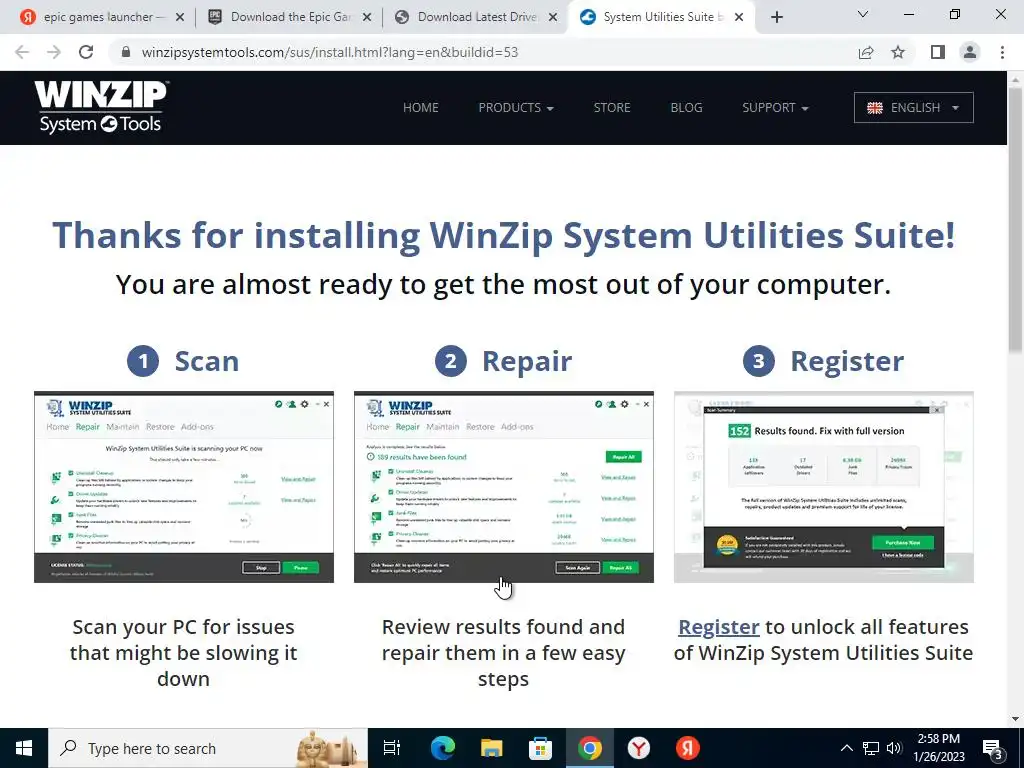The image size is (1024, 768).
Task: Close the Download Latest Driver tab
Action: (x=553, y=17)
